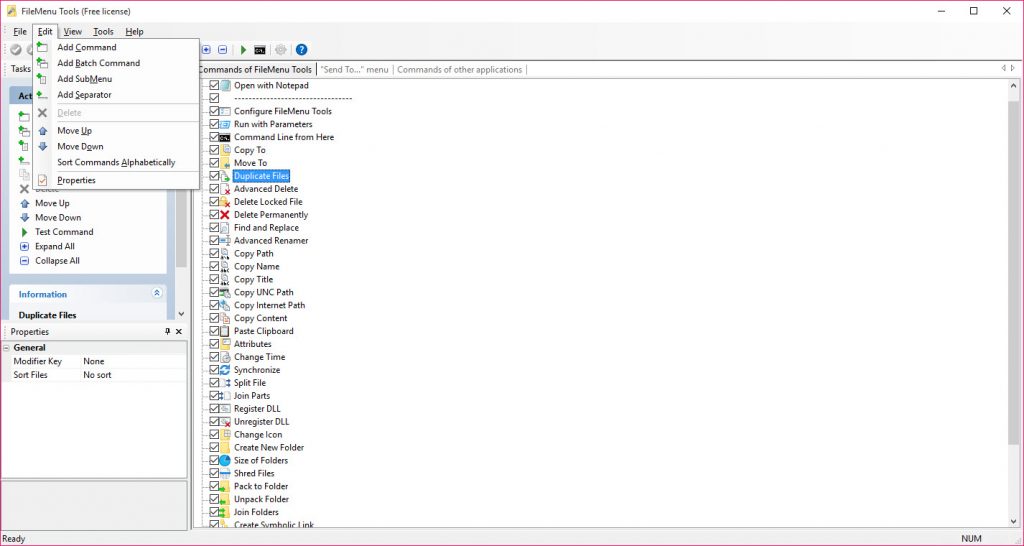
Task: Click Expand All in Actions panel
Action: [55, 246]
